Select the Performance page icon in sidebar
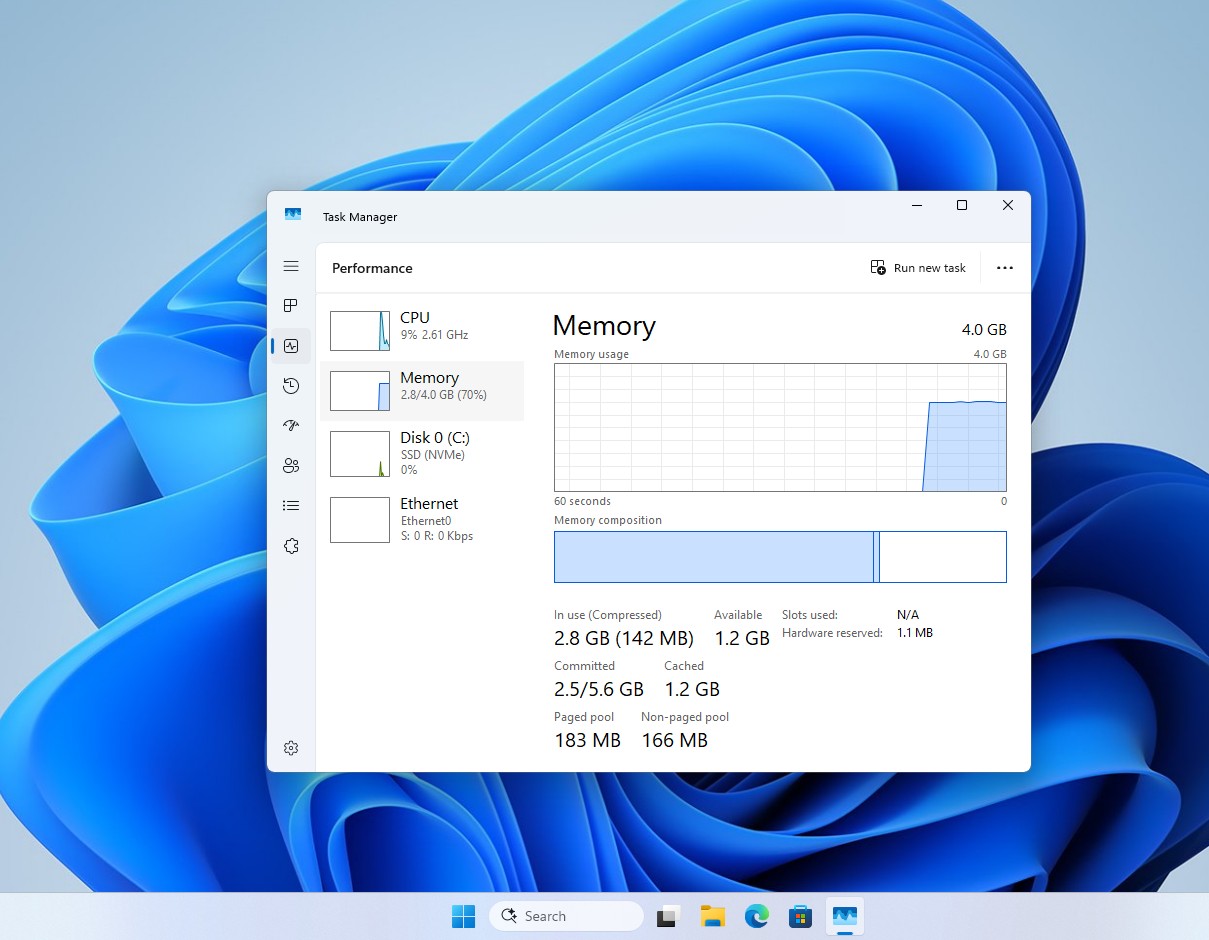 coord(291,346)
